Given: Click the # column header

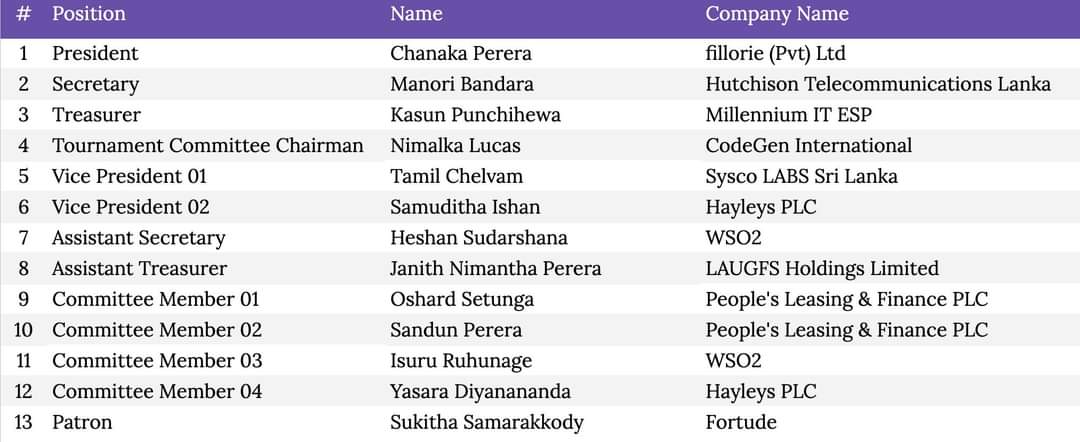Looking at the screenshot, I should [x=23, y=14].
